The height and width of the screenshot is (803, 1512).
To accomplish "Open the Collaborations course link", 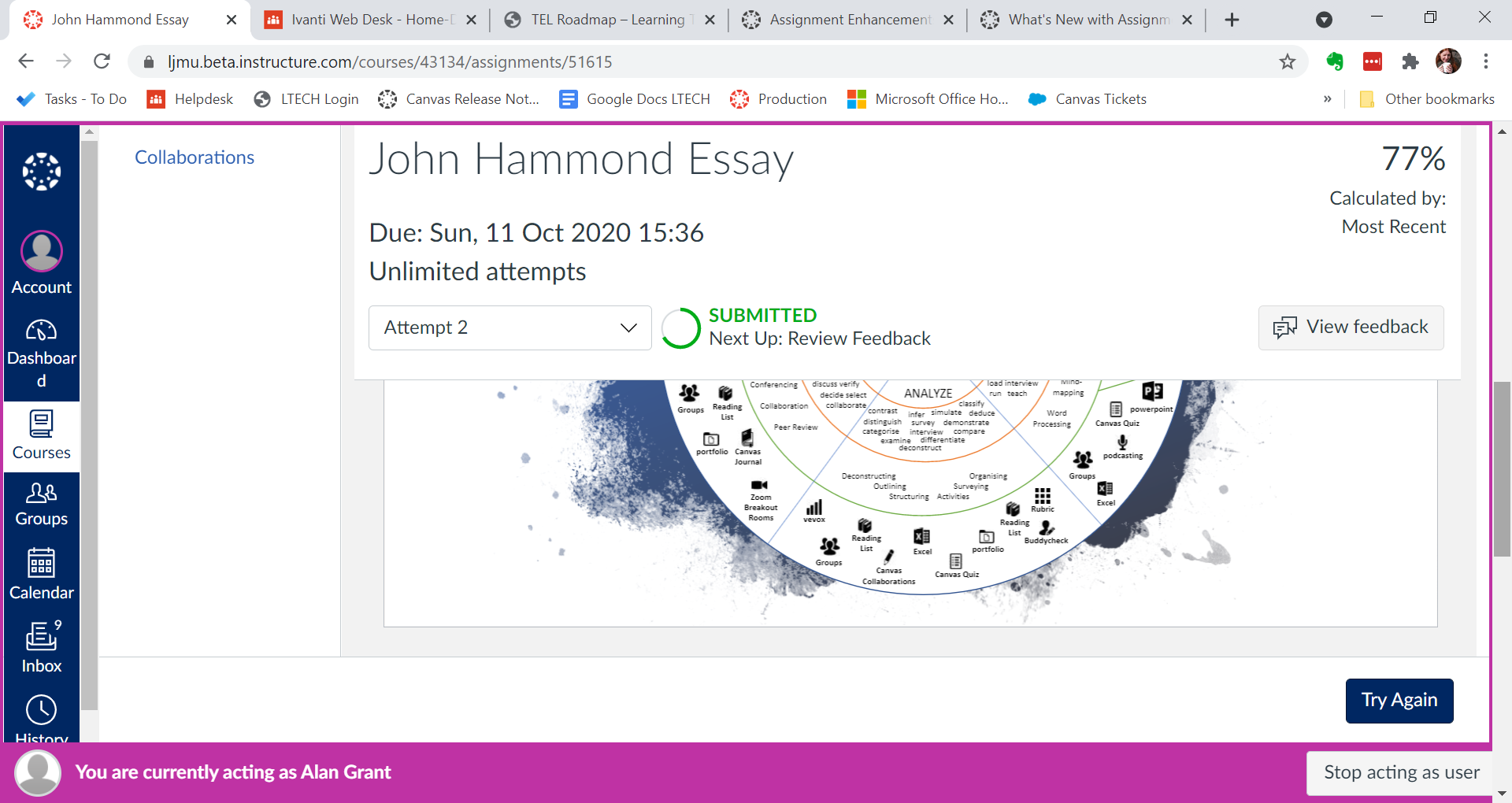I will pyautogui.click(x=195, y=157).
